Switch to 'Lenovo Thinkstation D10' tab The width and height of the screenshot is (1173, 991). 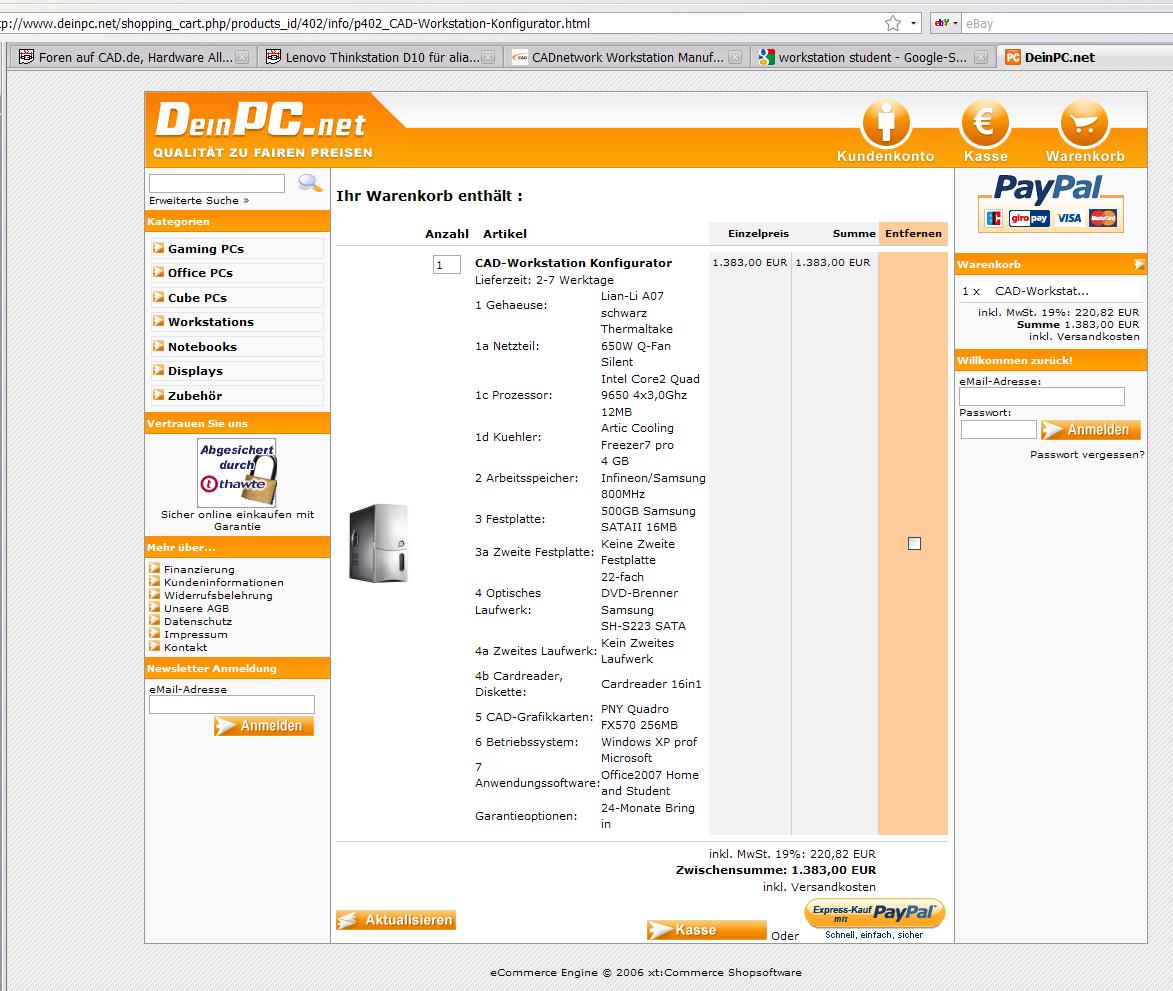coord(380,58)
